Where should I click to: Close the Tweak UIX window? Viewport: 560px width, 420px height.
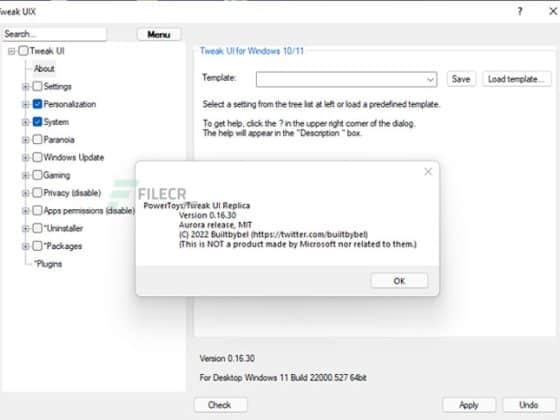(x=552, y=11)
